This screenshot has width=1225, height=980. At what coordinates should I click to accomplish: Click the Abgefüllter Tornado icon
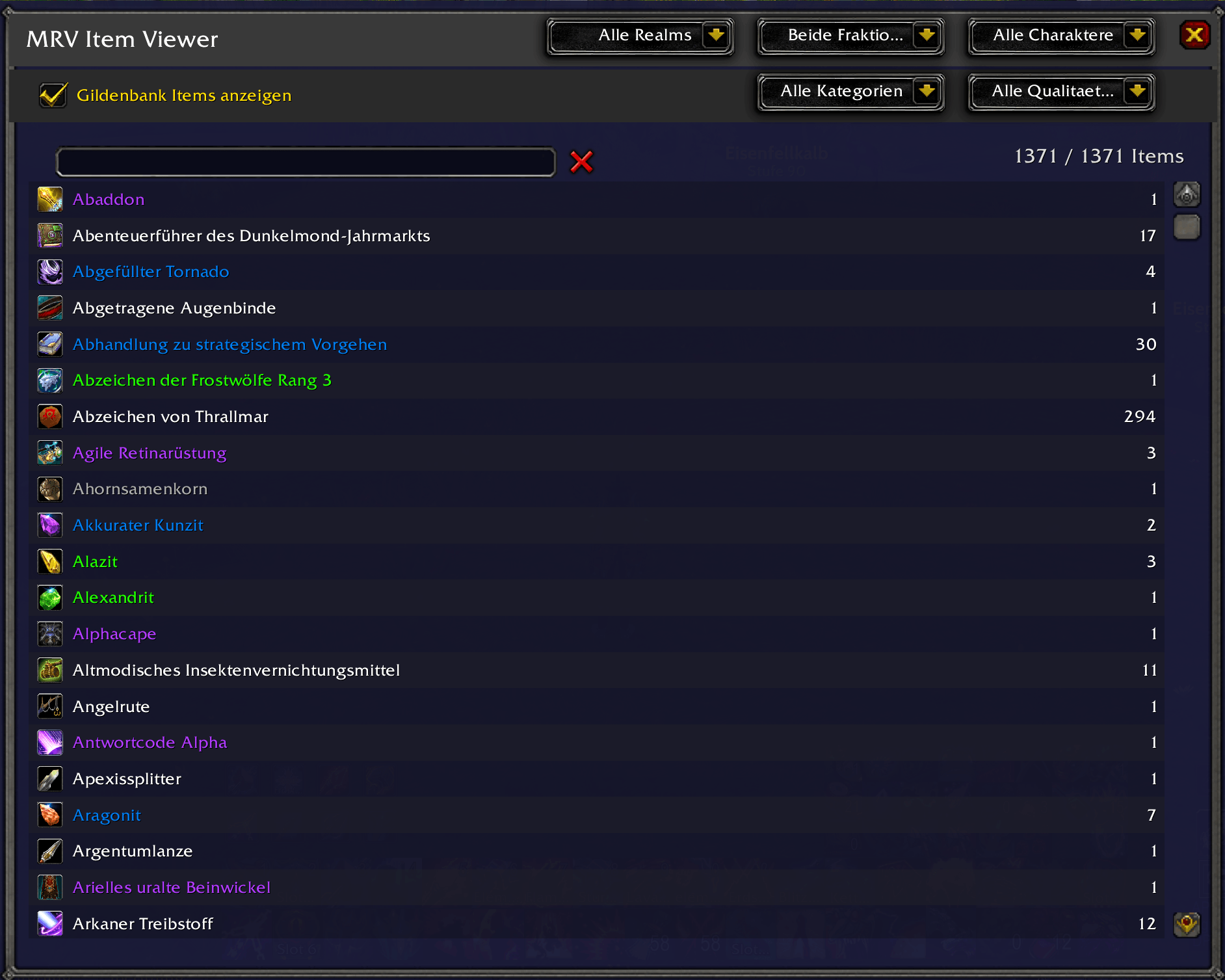50,272
